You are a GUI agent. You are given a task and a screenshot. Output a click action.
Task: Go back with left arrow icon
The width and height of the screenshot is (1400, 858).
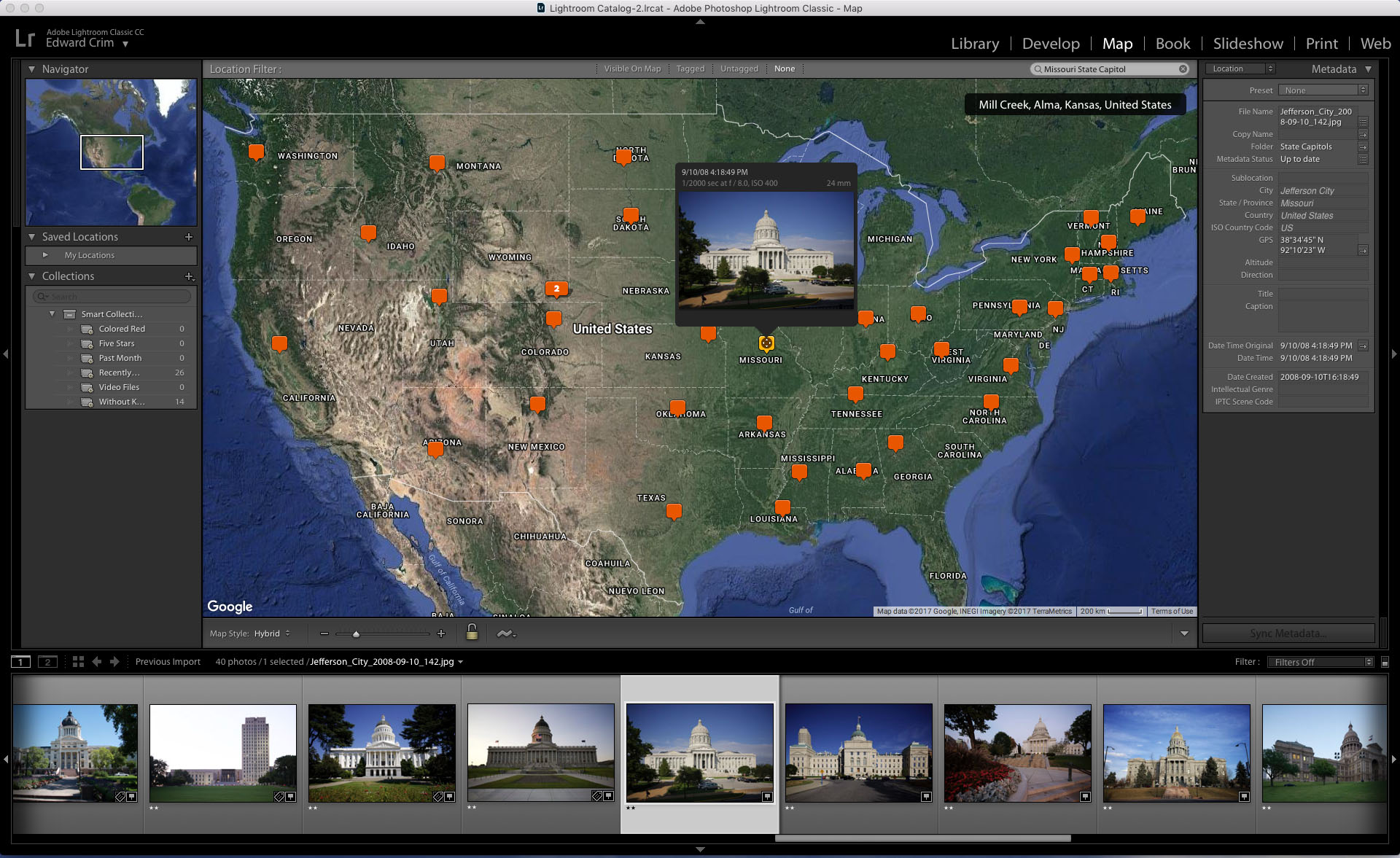[x=97, y=661]
